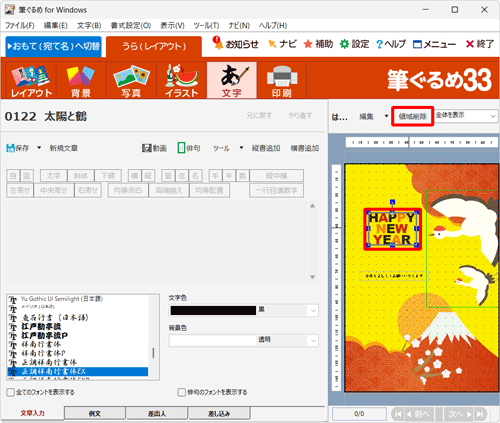Image resolution: width=500 pixels, height=423 pixels.
Task: Open the 印刷 print category
Action: coord(282,80)
